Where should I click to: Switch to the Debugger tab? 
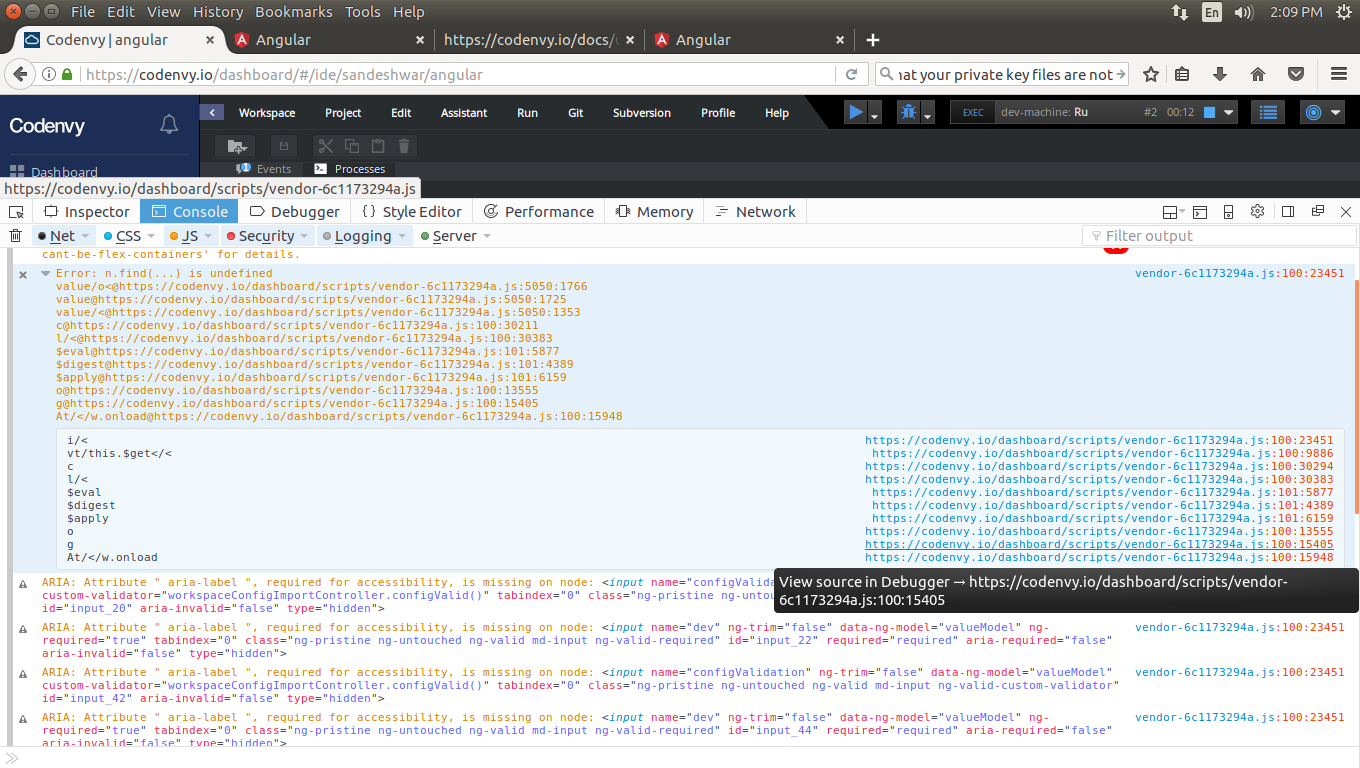point(295,211)
